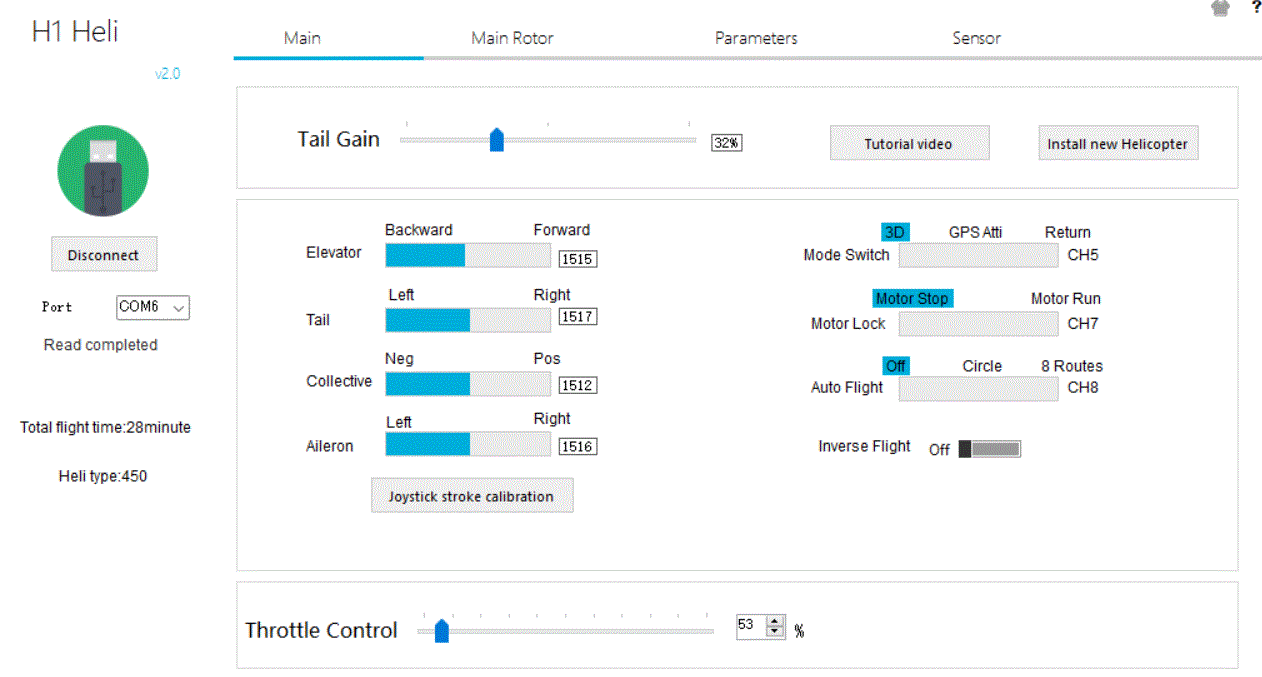Click the green USB connection icon
The width and height of the screenshot is (1262, 677).
(x=103, y=171)
